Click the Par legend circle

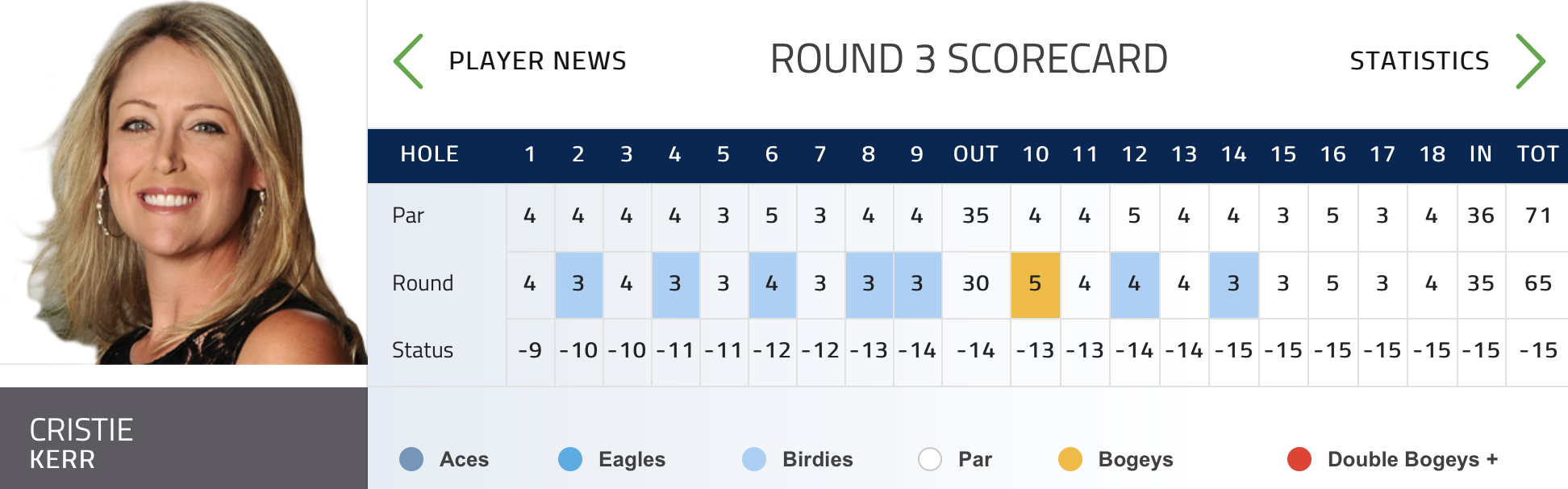click(930, 459)
